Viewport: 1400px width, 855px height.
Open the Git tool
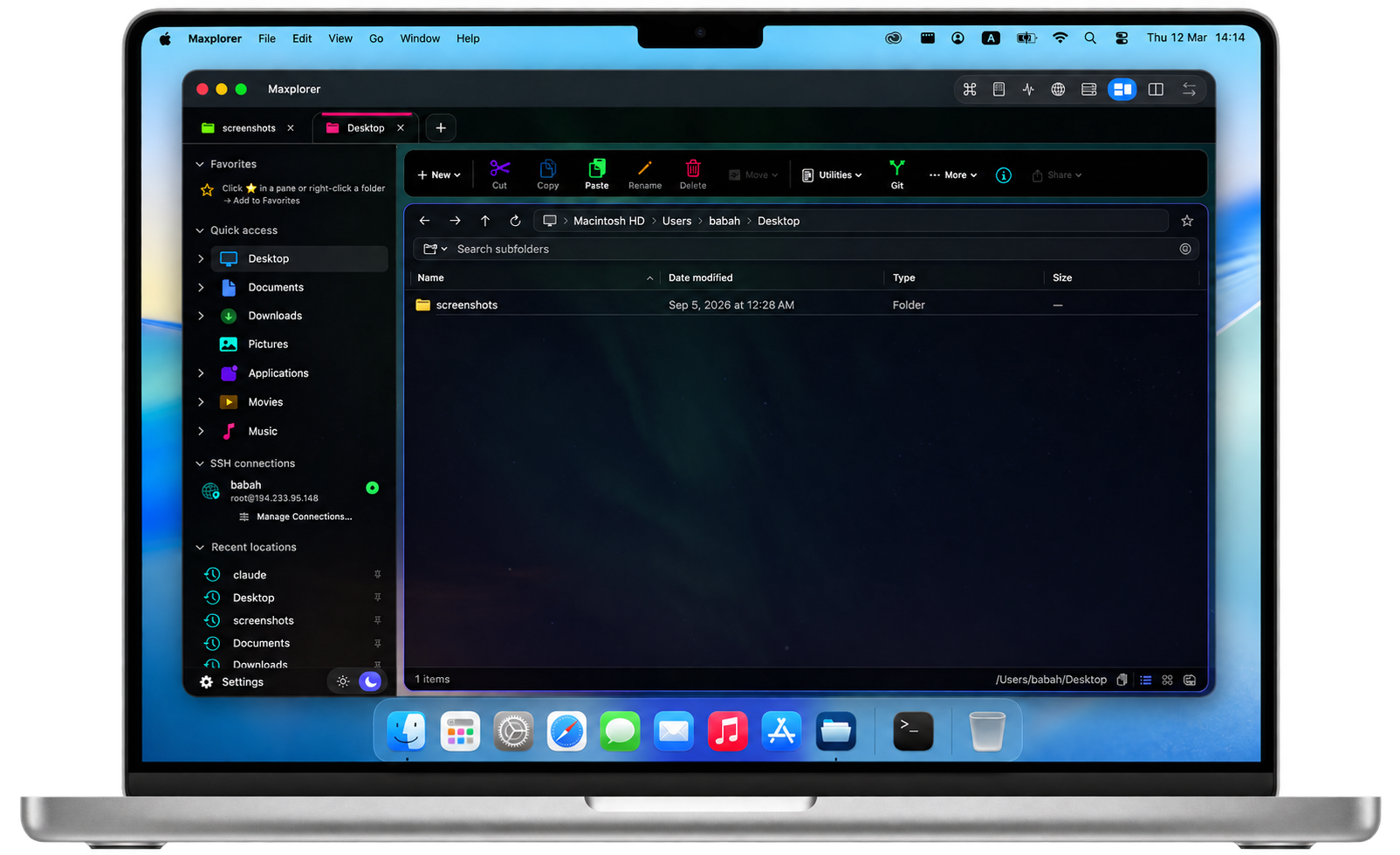click(x=897, y=174)
